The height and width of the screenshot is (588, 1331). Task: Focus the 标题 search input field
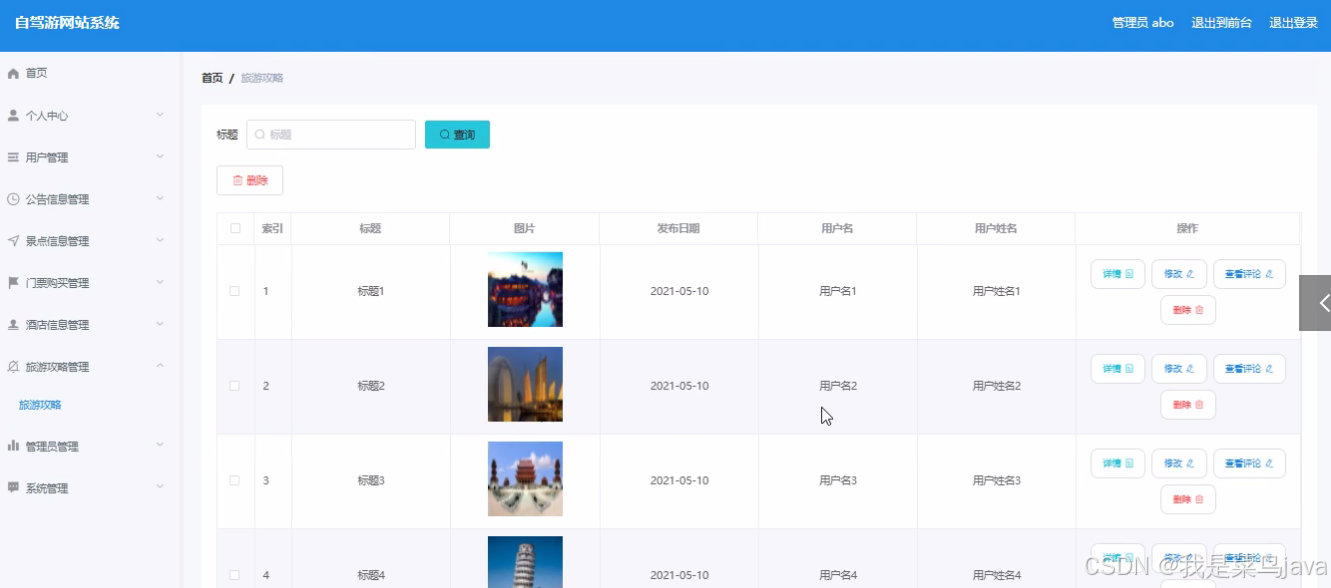pos(331,135)
